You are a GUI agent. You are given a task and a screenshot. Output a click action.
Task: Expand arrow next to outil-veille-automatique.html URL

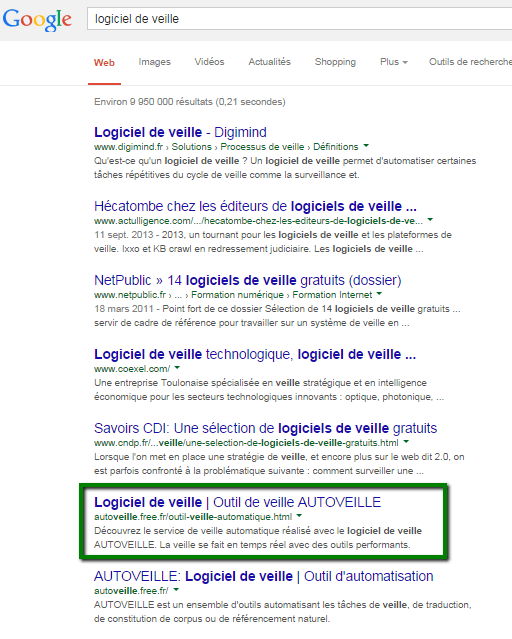point(299,516)
